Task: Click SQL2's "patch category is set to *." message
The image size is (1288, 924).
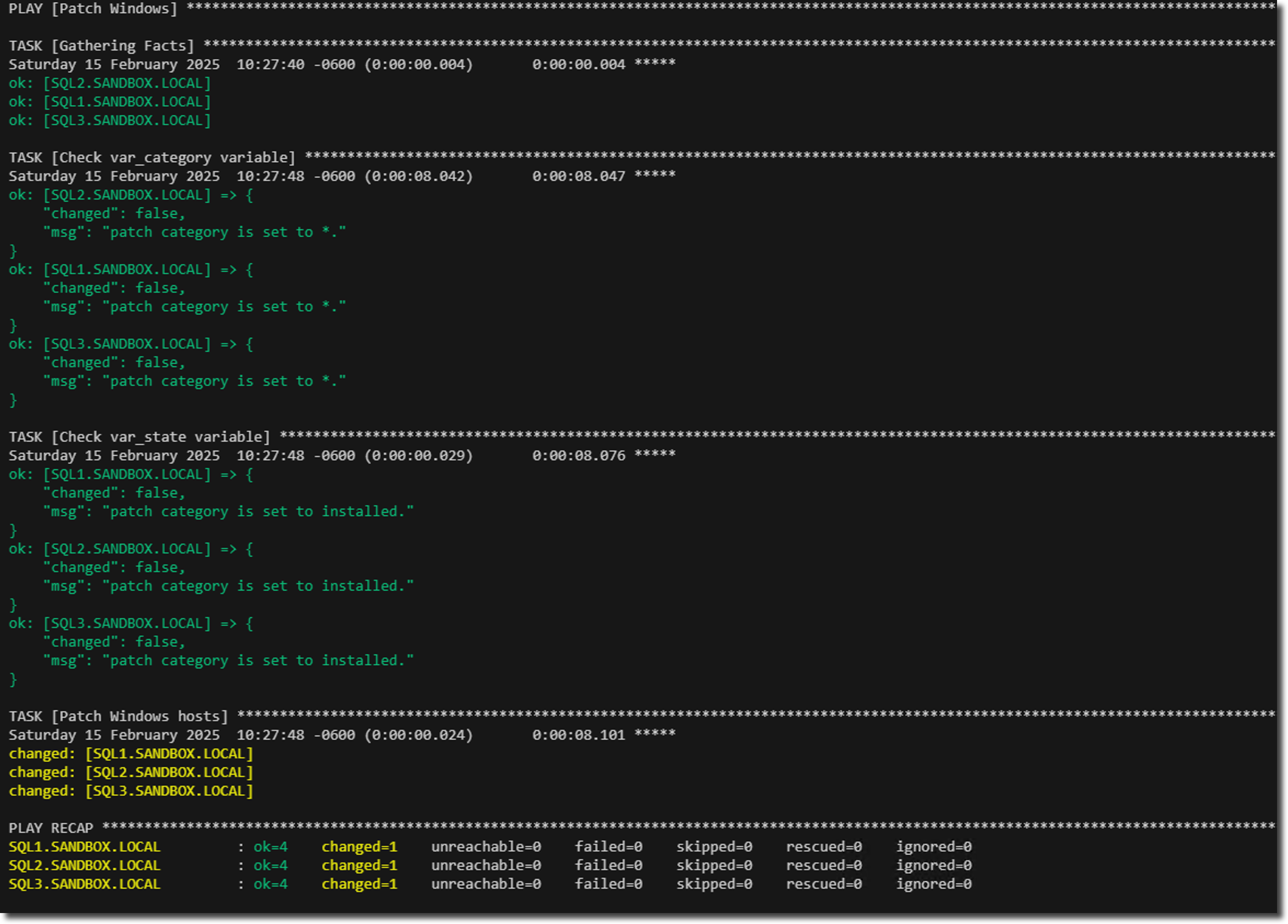Action: pyautogui.click(x=195, y=232)
